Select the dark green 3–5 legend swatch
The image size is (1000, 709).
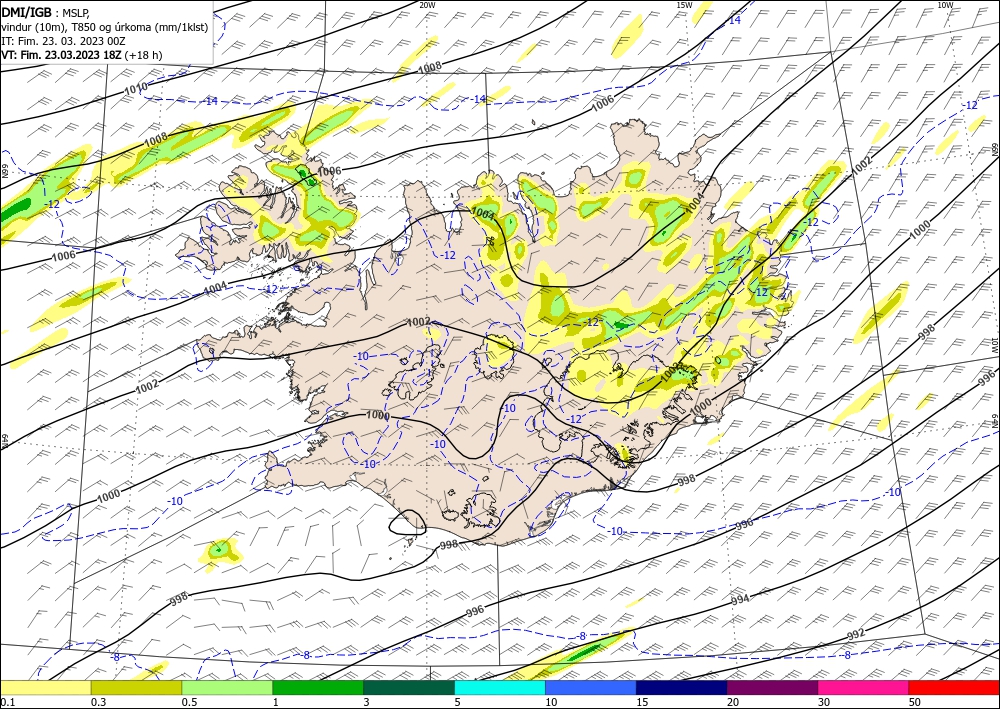(x=409, y=687)
